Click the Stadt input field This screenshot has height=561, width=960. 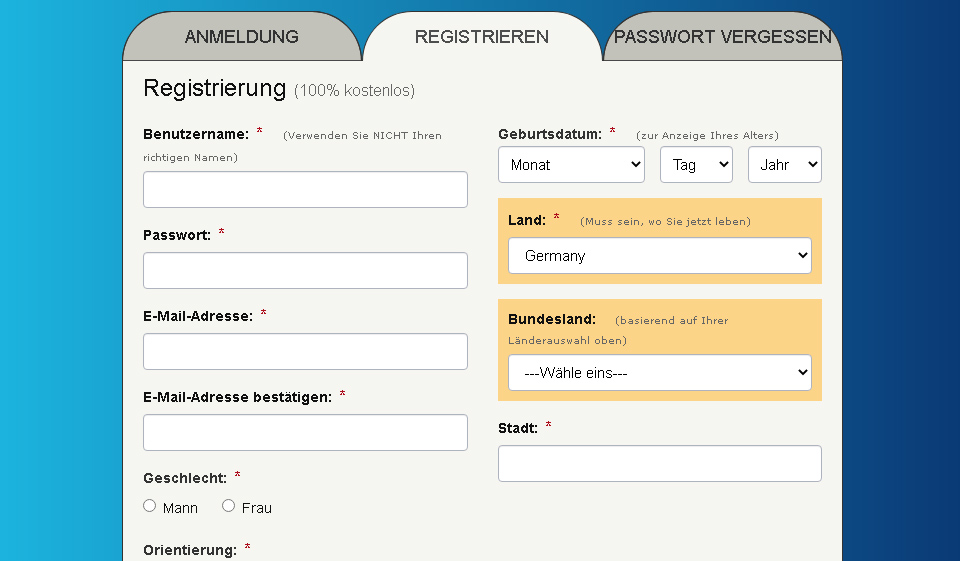(659, 464)
